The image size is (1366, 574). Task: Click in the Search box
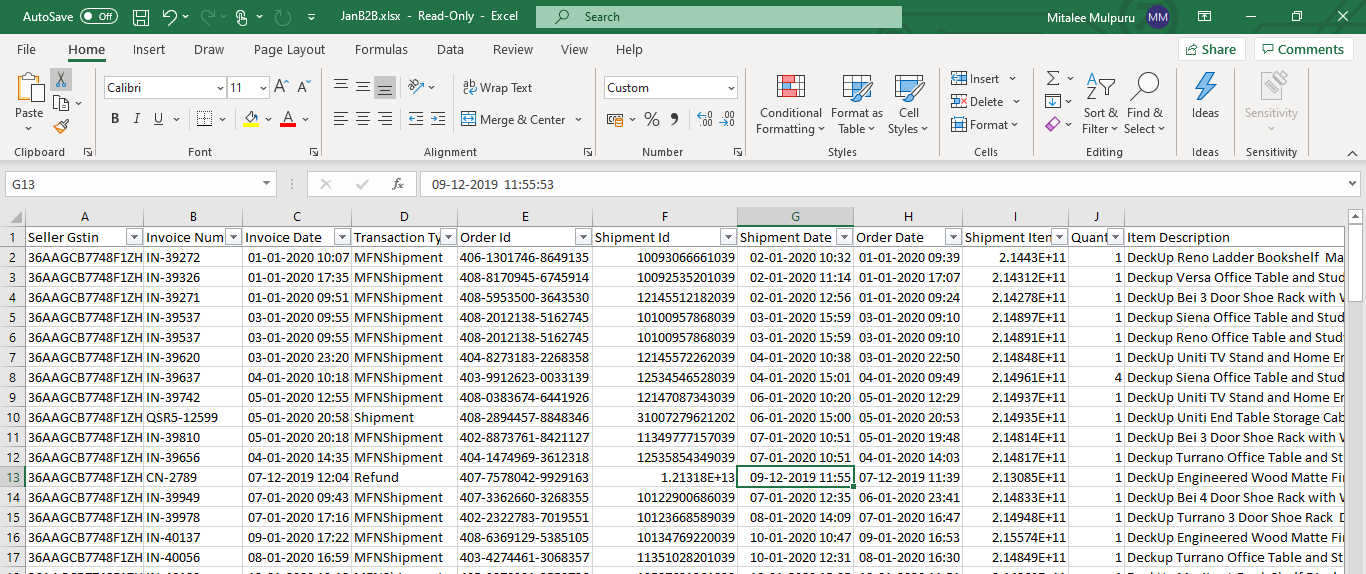[x=719, y=17]
